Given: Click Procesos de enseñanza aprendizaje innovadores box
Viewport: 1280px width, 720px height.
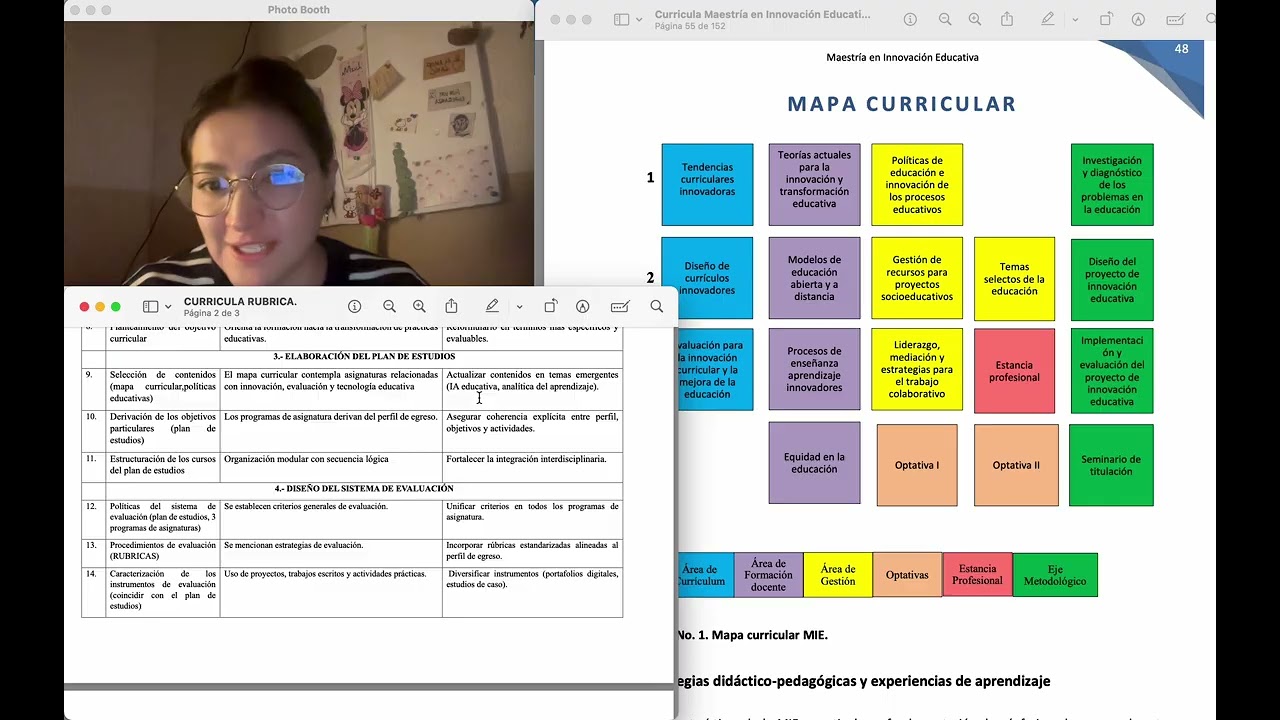Looking at the screenshot, I should pos(814,369).
